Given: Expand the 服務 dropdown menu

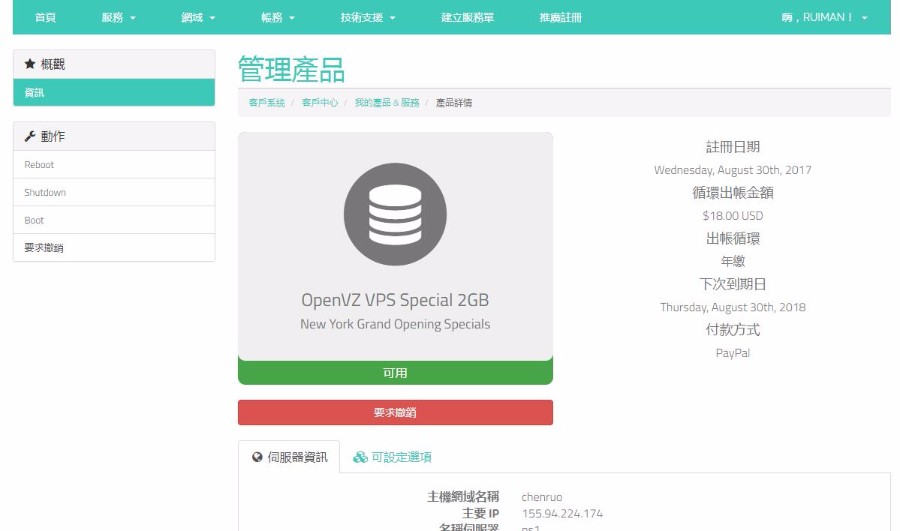Looking at the screenshot, I should tap(118, 17).
